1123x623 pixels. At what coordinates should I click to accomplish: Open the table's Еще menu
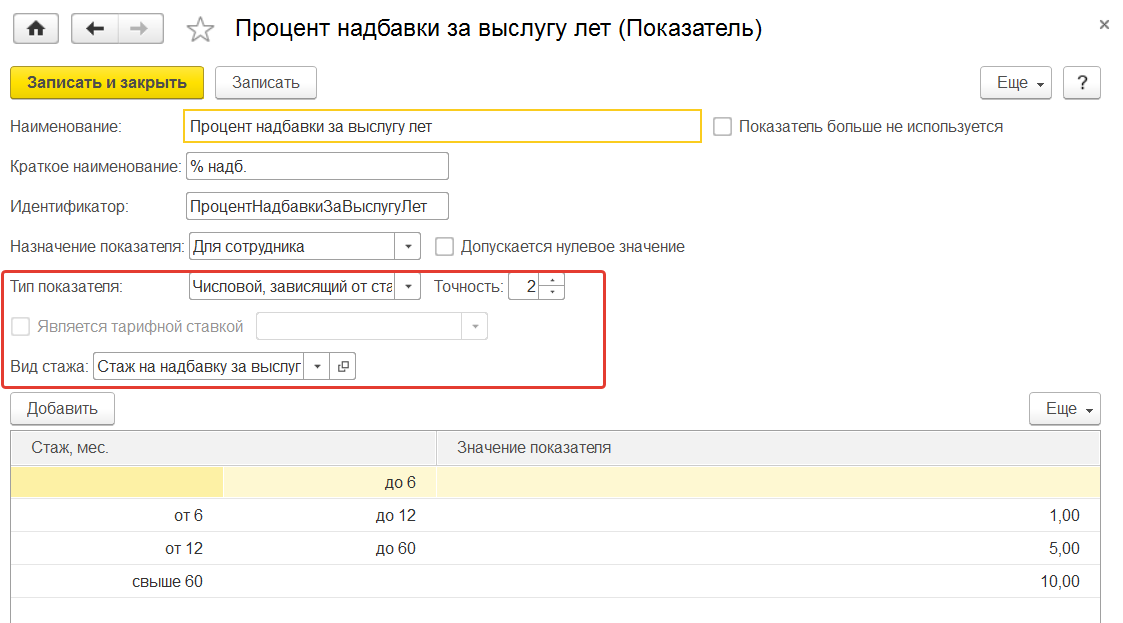coord(1064,408)
